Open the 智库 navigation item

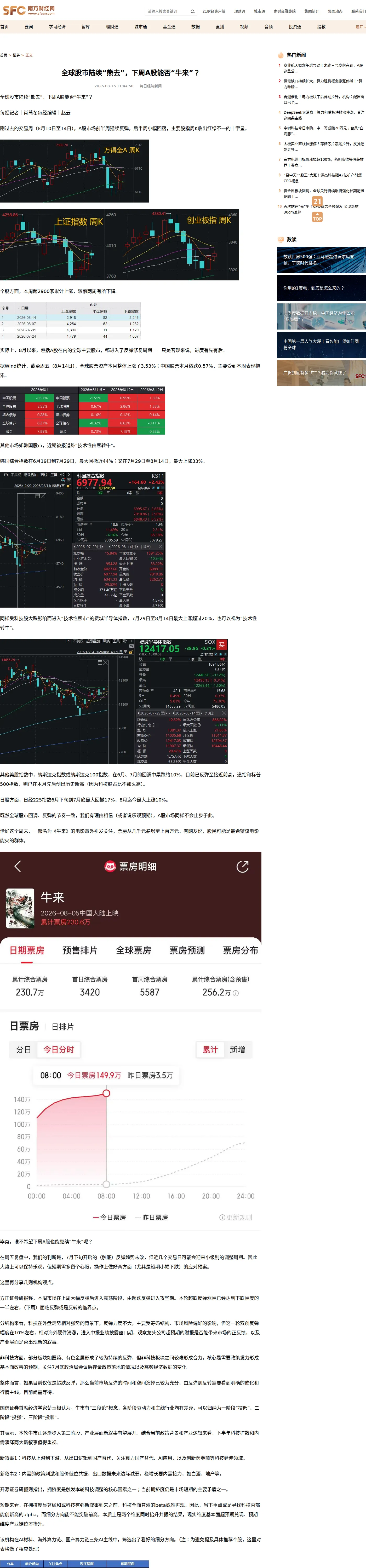86,27
